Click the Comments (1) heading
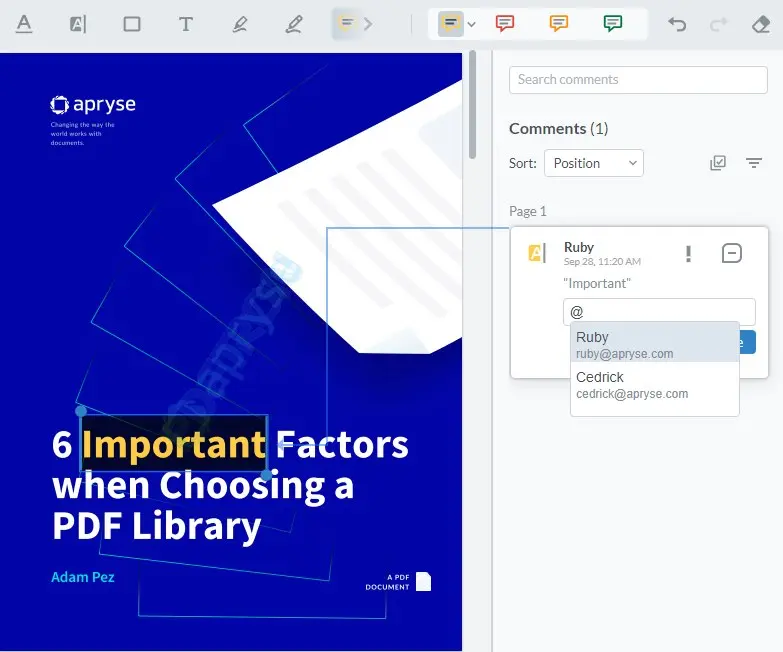 coord(558,129)
